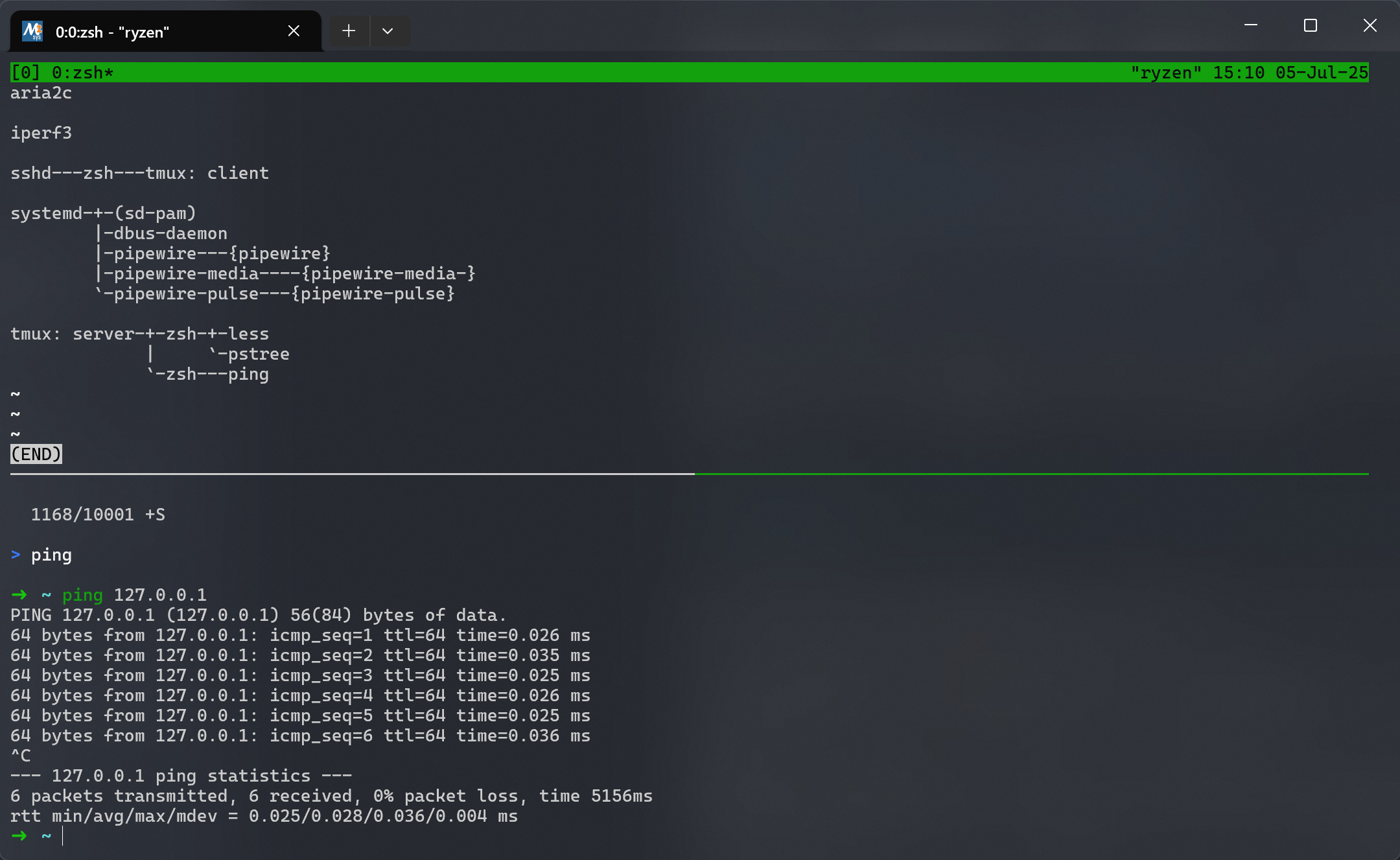Click the 'ping 127.0.0.1' command line
The width and height of the screenshot is (1400, 860).
[x=134, y=595]
